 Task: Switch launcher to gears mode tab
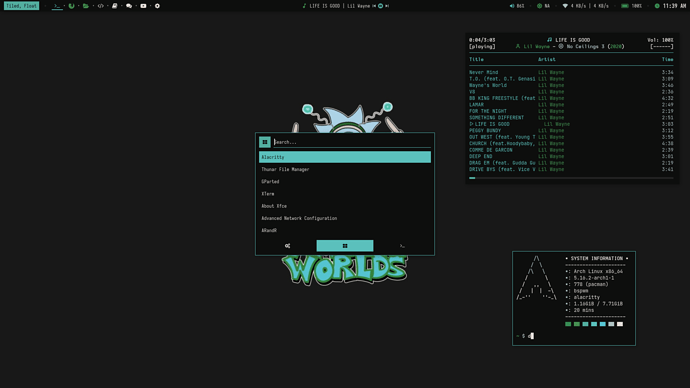pyautogui.click(x=287, y=245)
